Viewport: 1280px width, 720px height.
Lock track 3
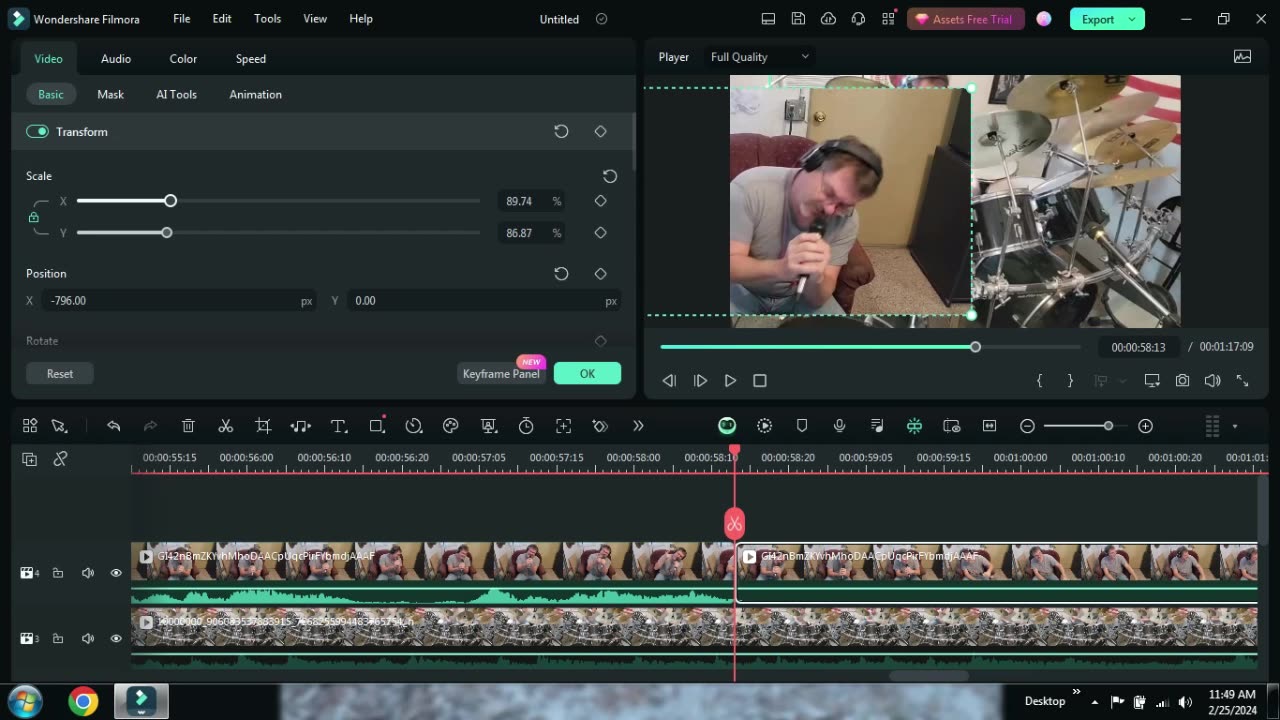(x=58, y=638)
